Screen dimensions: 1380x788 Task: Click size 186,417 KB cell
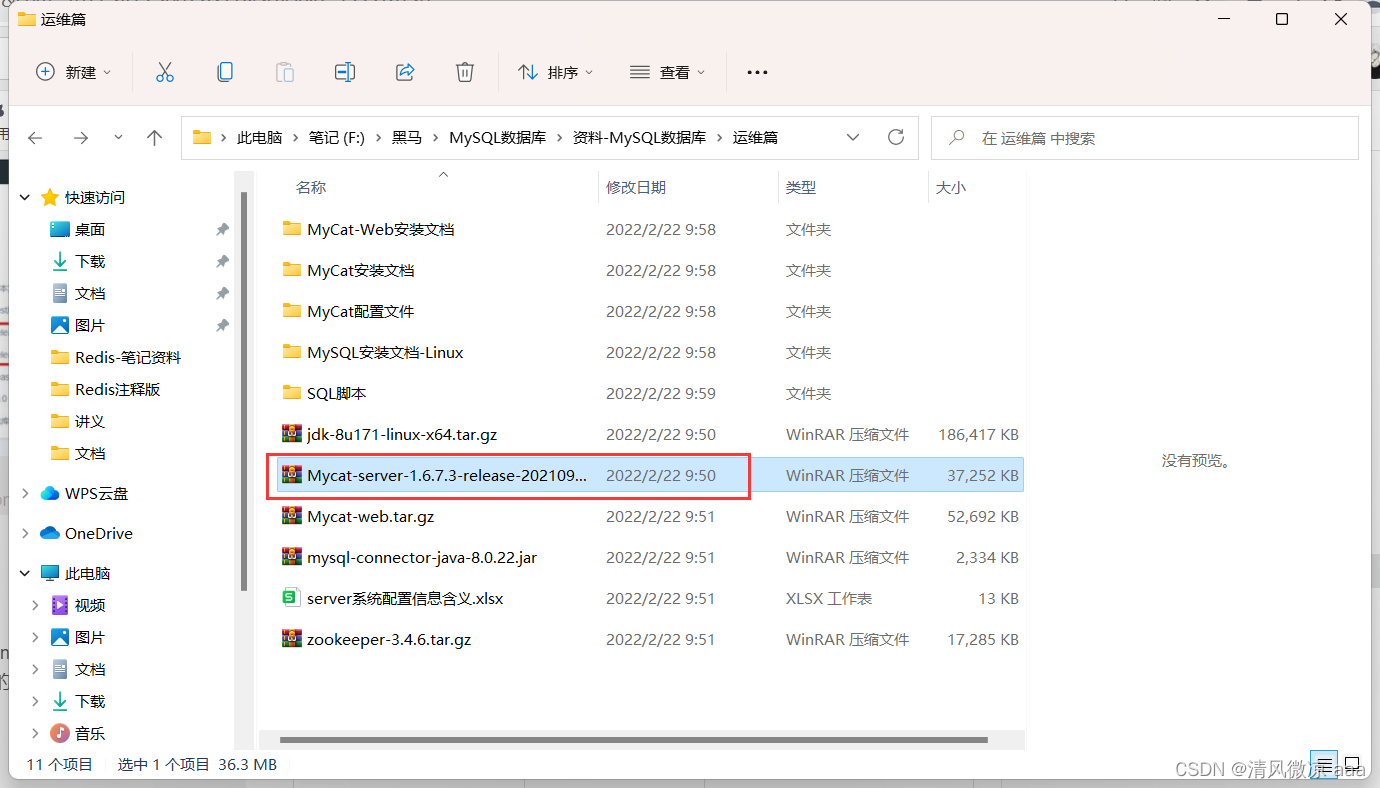978,434
